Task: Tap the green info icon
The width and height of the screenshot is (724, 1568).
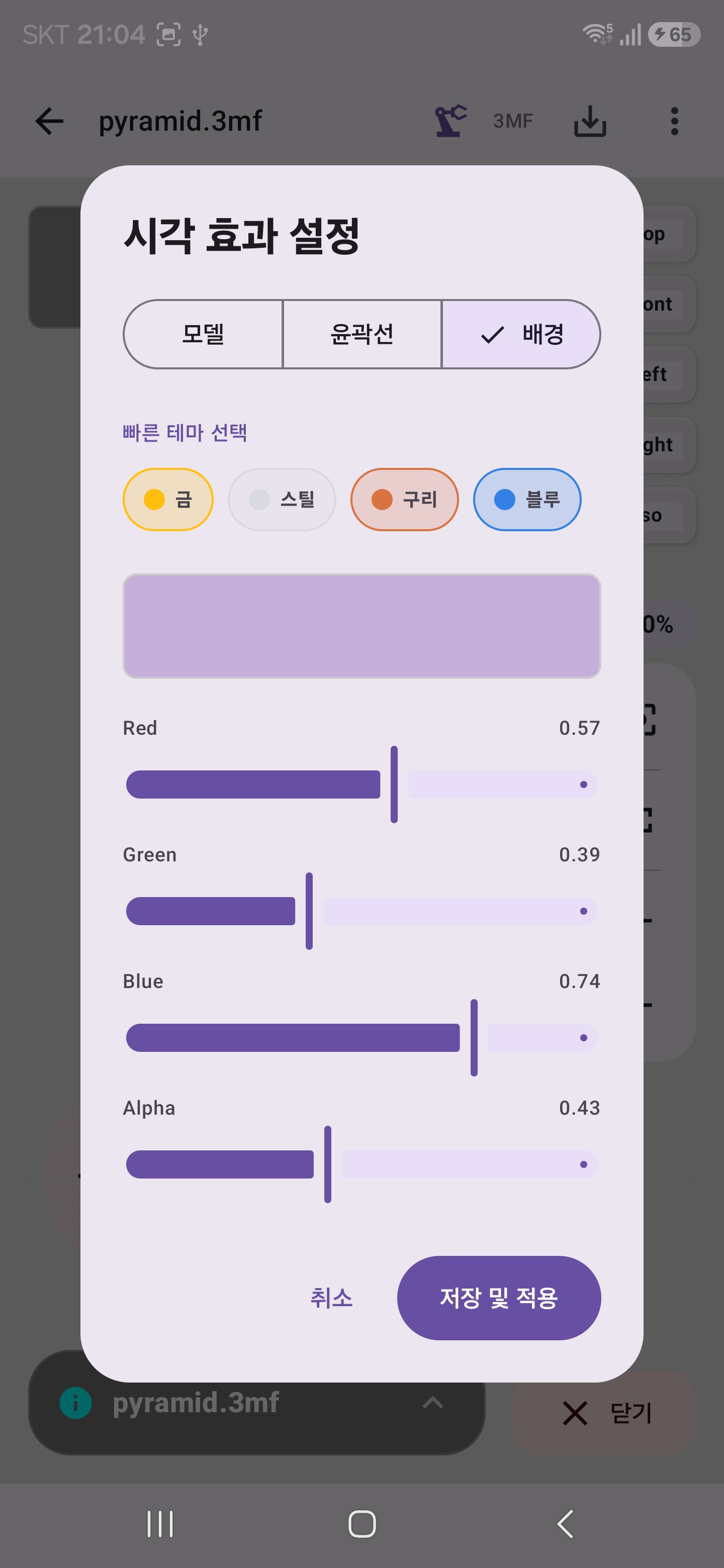Action: coord(75,1403)
